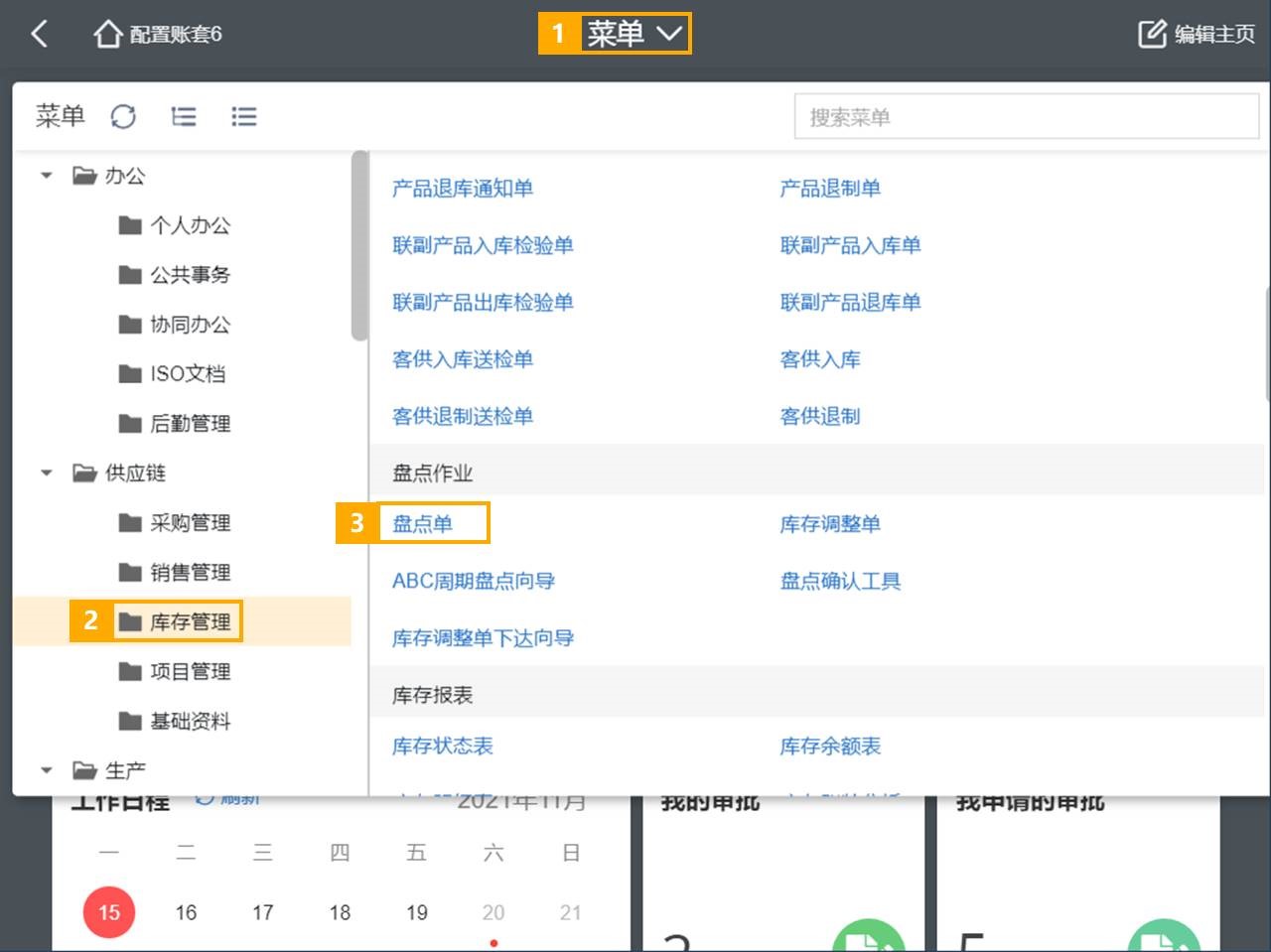Viewport: 1271px width, 952px height.
Task: Switch to the indented tree view icon
Action: 184,117
